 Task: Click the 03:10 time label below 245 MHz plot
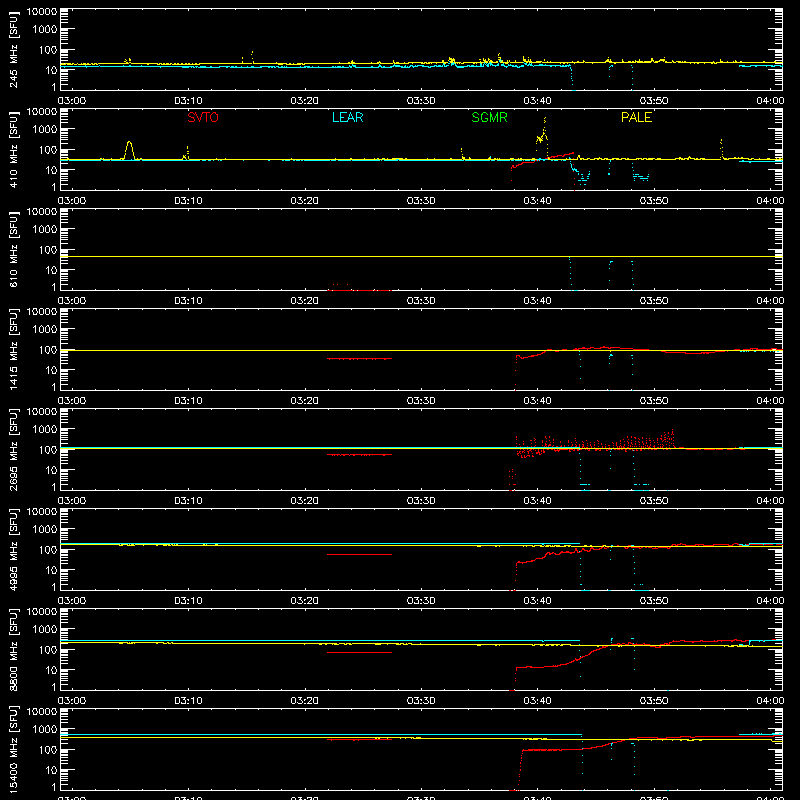(x=188, y=101)
